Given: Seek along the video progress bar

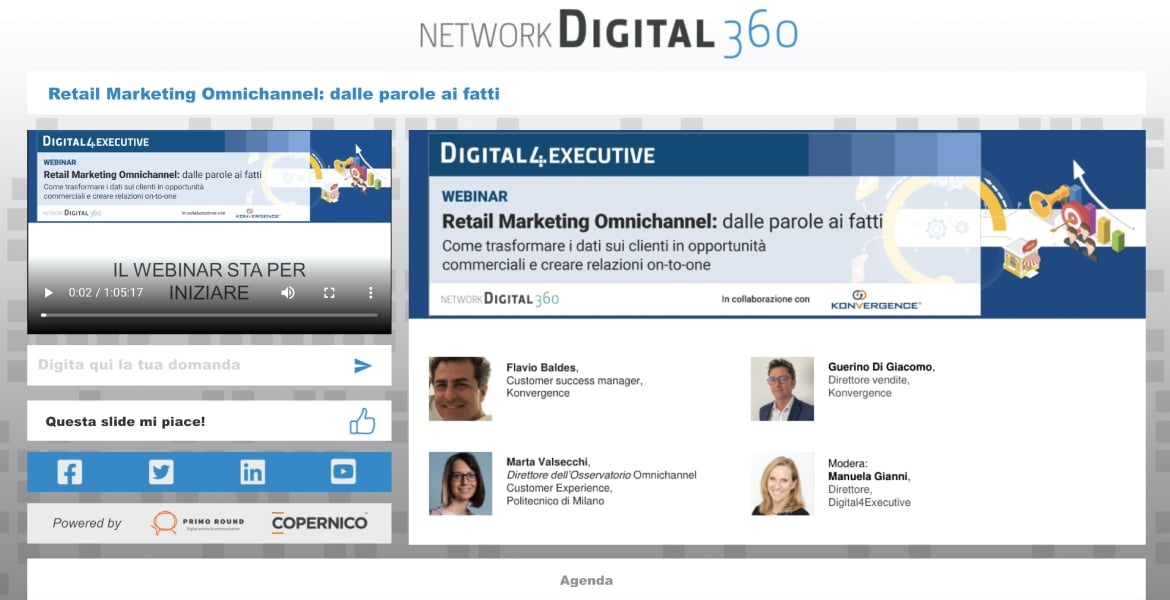Looking at the screenshot, I should tap(210, 315).
